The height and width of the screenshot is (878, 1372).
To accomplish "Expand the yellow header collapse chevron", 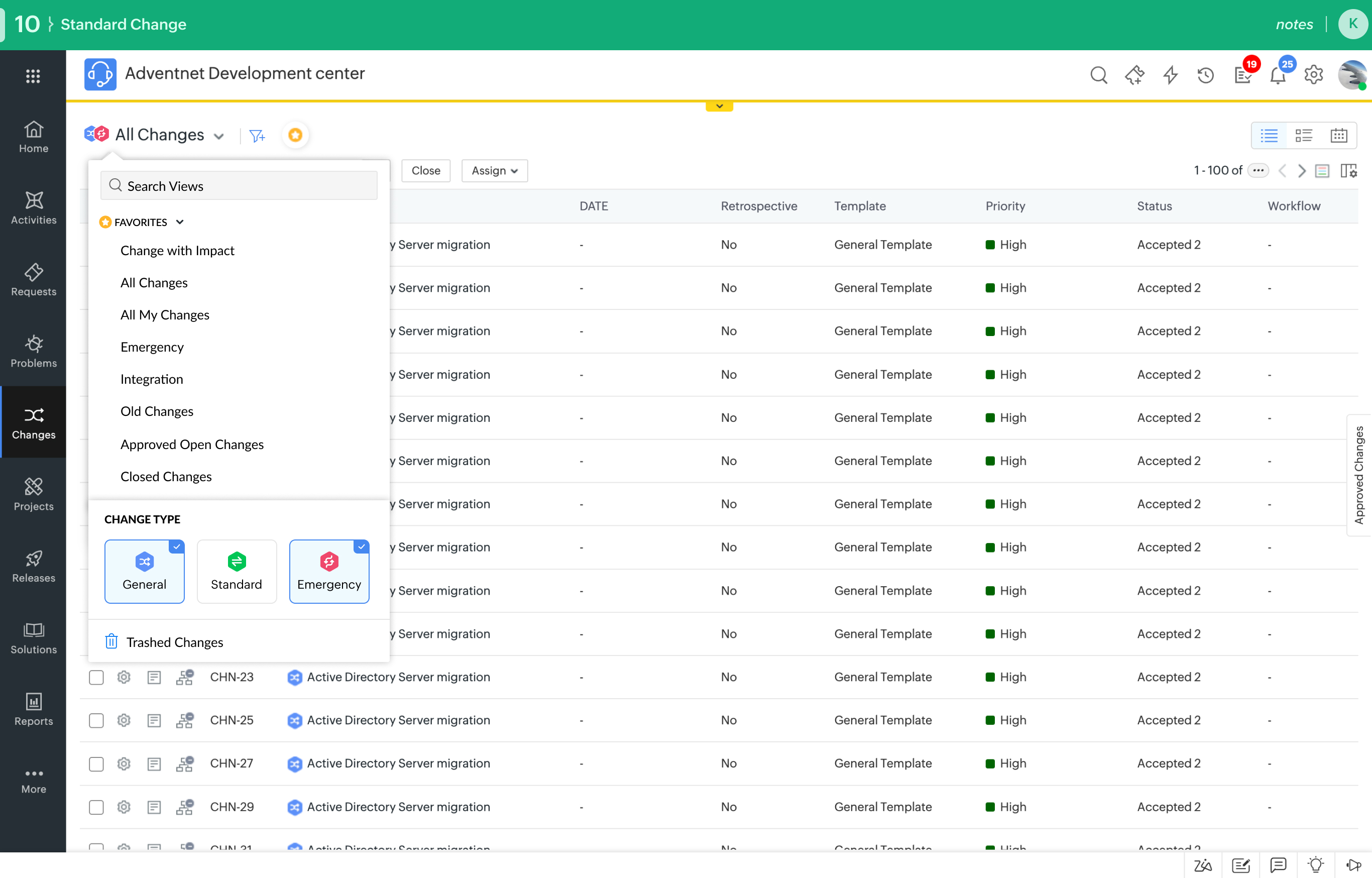I will pos(719,106).
